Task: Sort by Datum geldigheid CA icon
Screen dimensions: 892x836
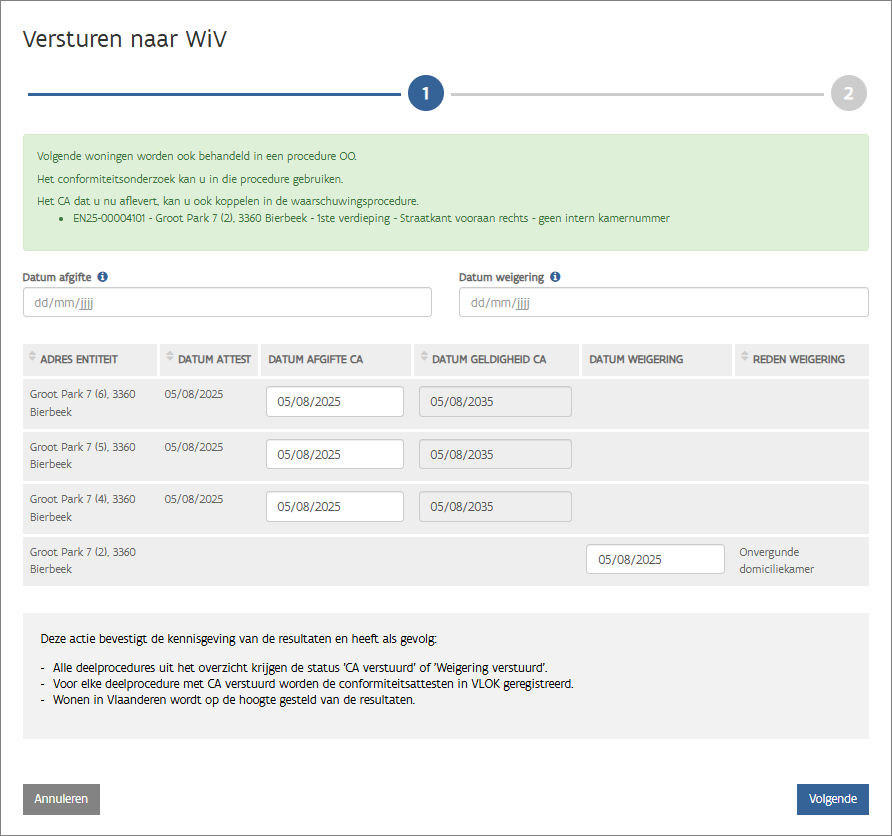Action: 423,358
